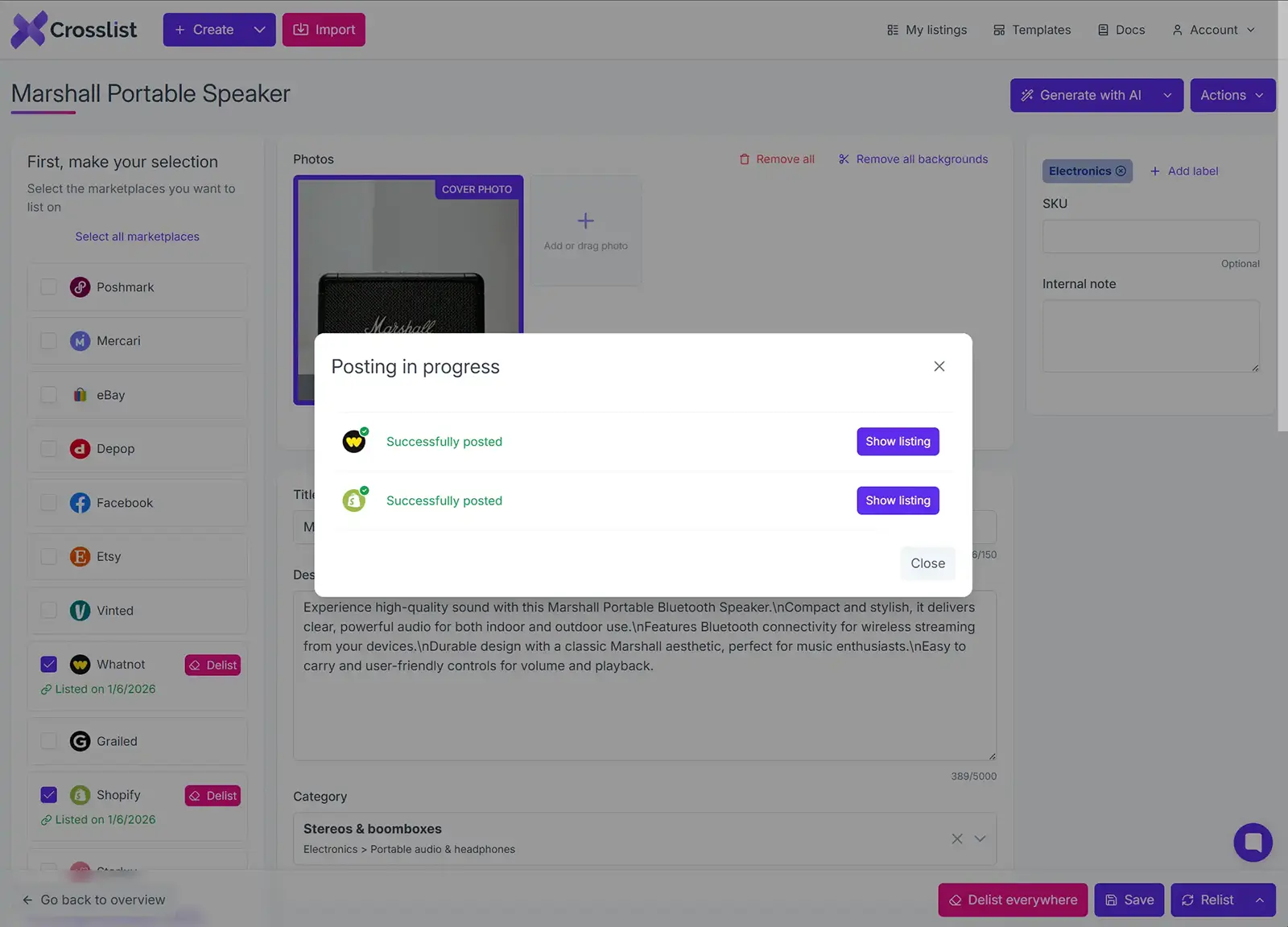Tick the Grailed checkbox
Viewport: 1288px width, 927px height.
[49, 741]
